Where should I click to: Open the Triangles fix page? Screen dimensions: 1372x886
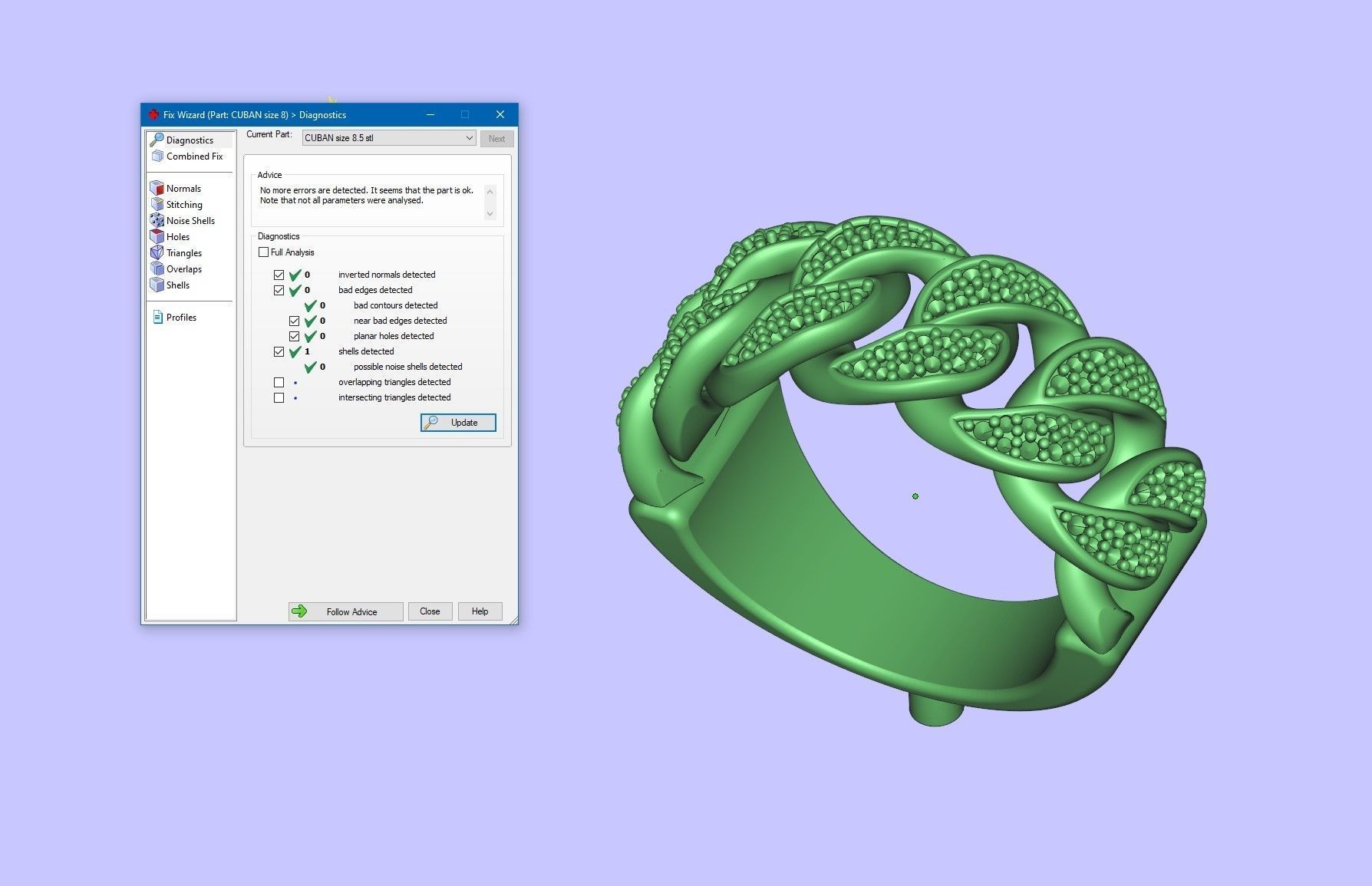(184, 253)
